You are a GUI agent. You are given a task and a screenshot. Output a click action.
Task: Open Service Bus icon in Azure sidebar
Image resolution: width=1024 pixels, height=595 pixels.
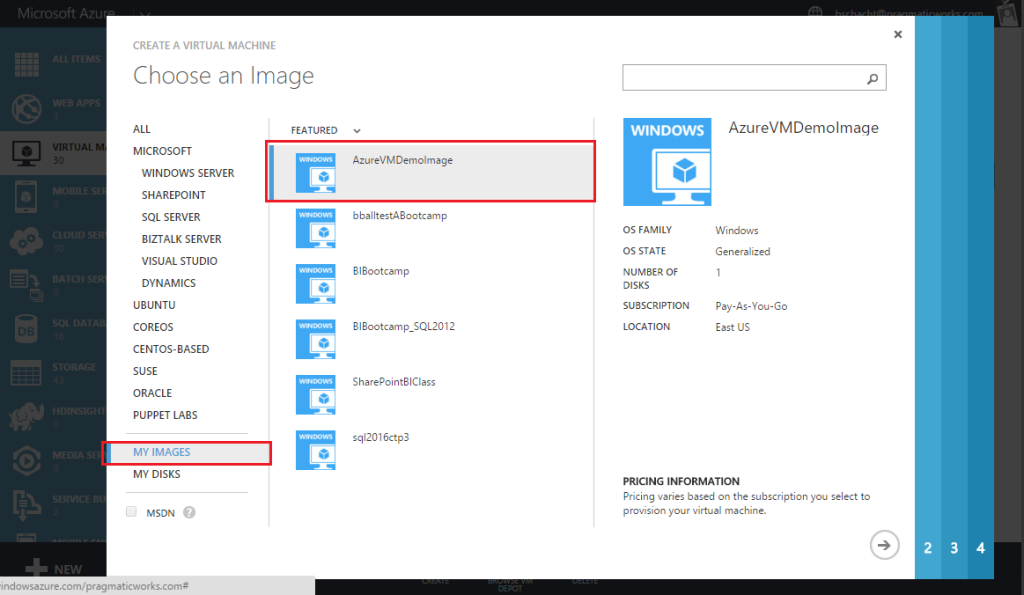27,505
